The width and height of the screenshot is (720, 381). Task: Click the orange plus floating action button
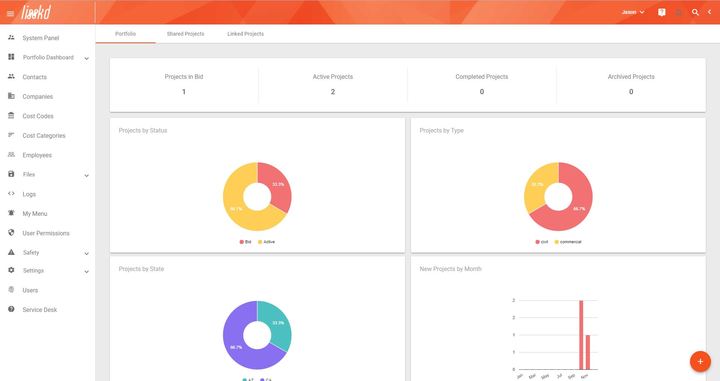700,361
